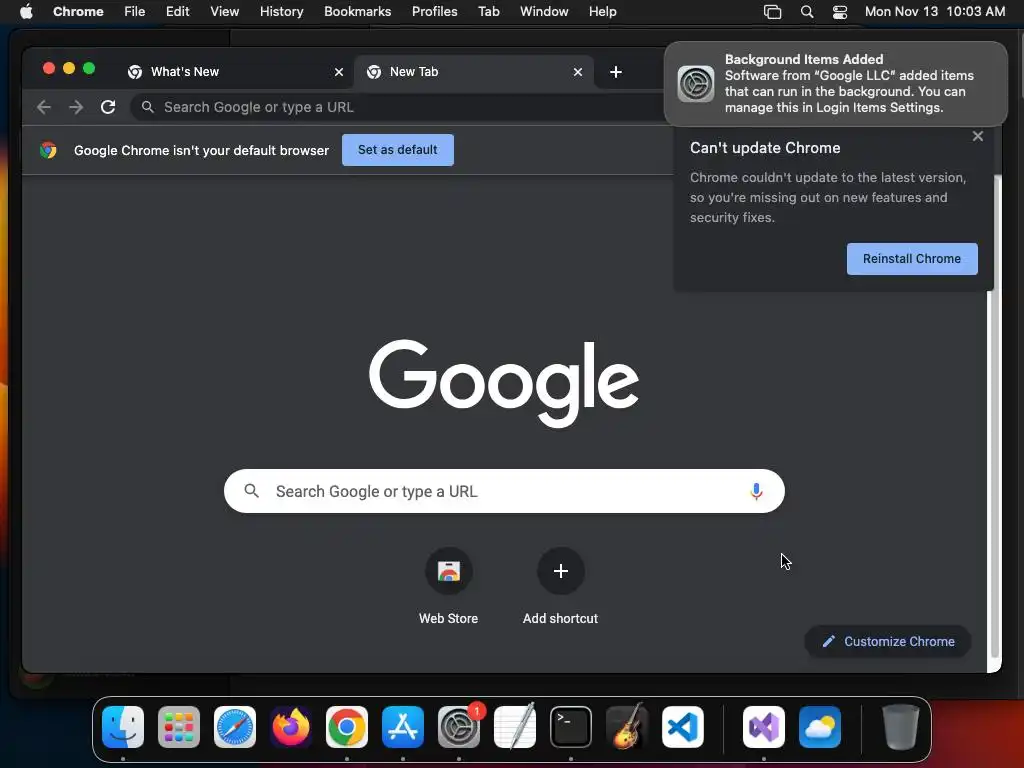1024x768 pixels.
Task: Open Control Center in menu bar
Action: coord(840,12)
